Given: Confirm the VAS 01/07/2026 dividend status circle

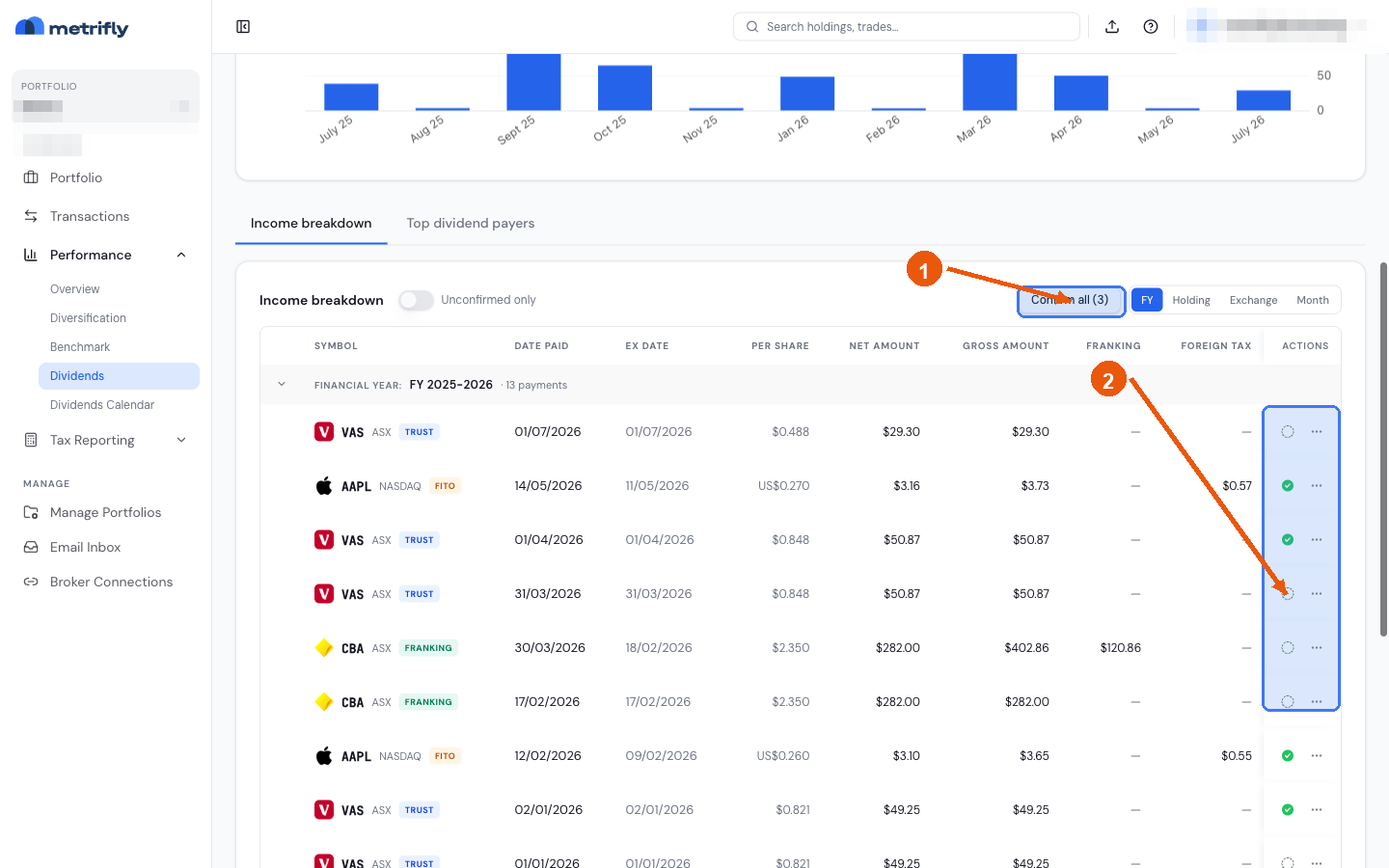Looking at the screenshot, I should pos(1288,432).
